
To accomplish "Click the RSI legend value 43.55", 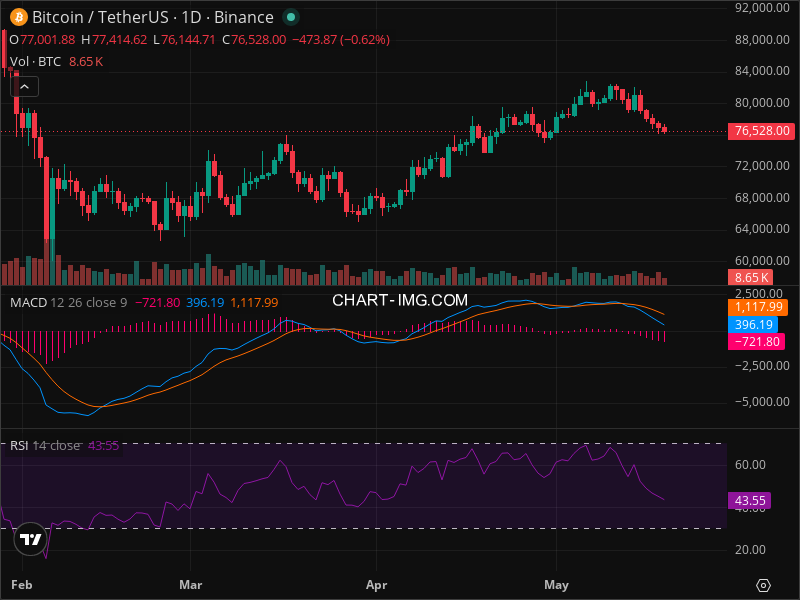I will click(x=103, y=445).
